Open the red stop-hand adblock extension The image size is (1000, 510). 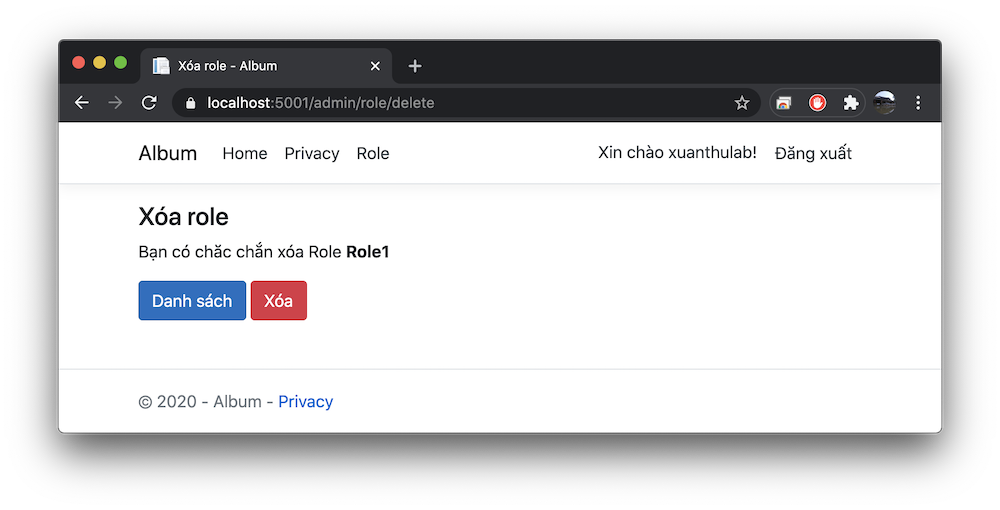817,103
